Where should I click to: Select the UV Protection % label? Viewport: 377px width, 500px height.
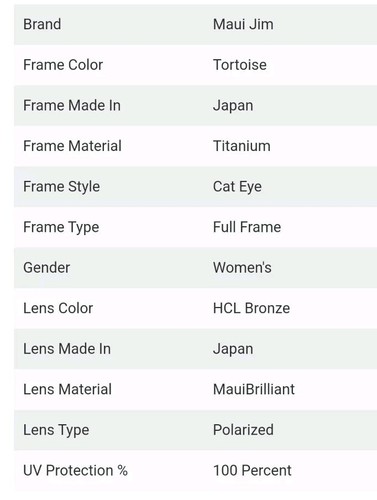[75, 471]
